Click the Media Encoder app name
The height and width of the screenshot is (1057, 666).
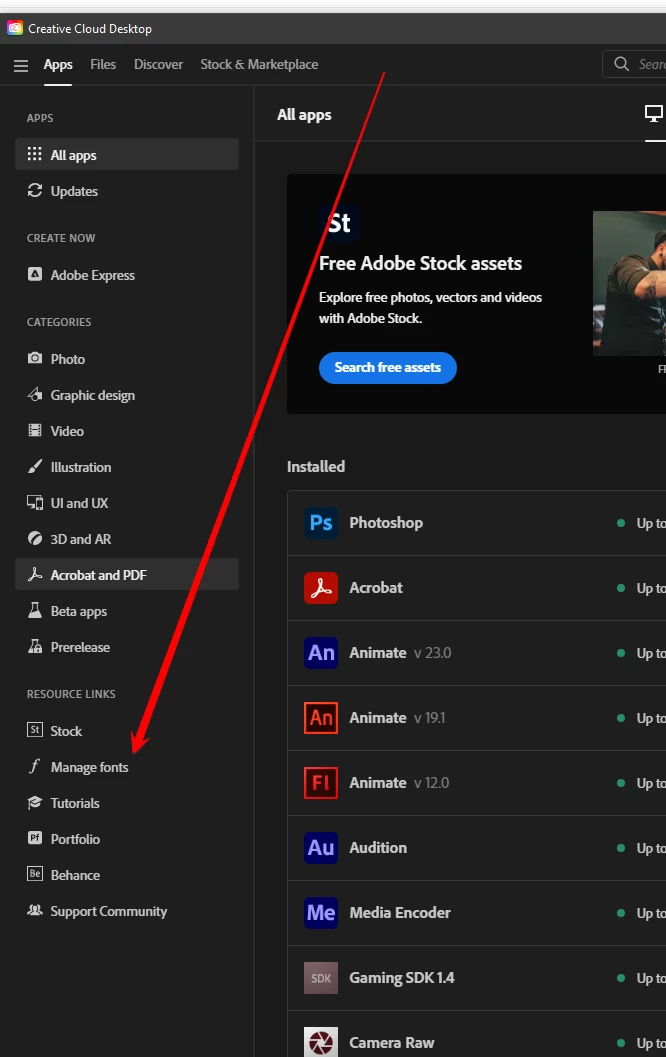400,913
